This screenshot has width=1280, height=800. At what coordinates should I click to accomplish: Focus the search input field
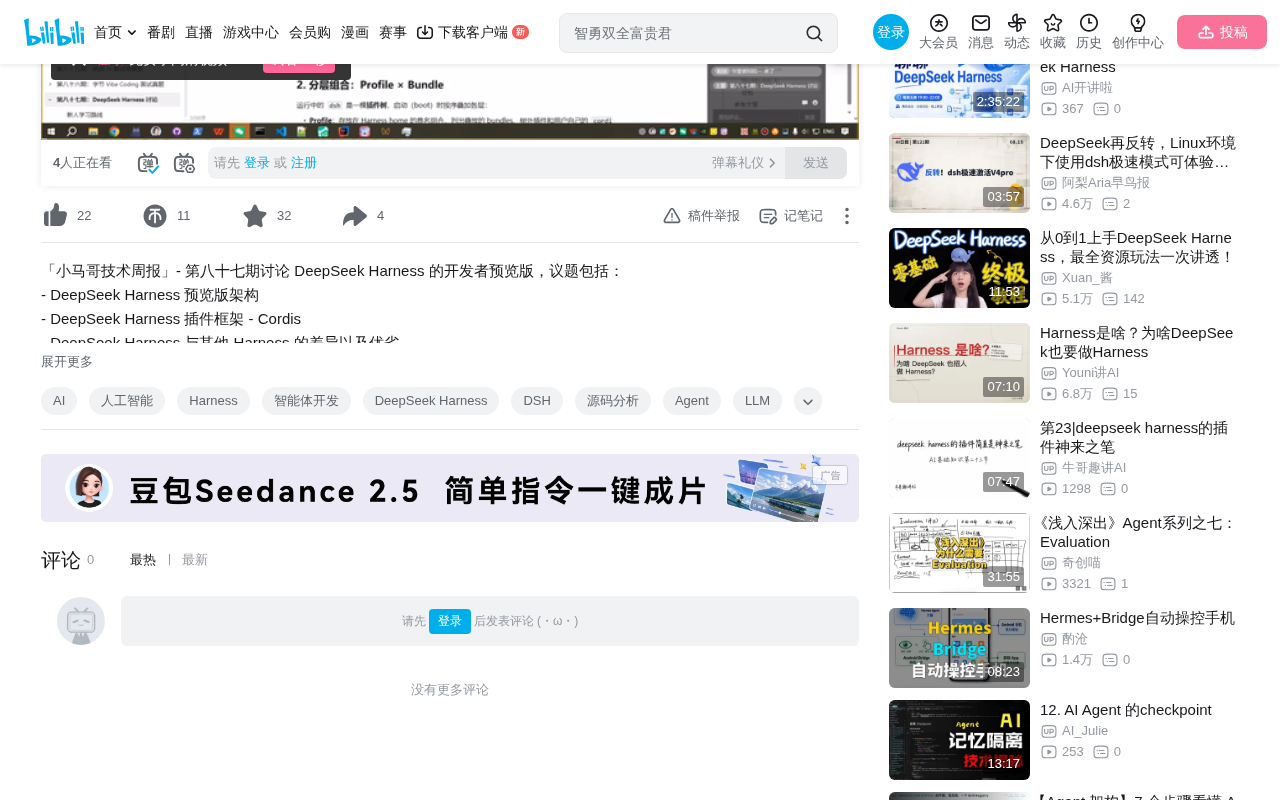[685, 33]
